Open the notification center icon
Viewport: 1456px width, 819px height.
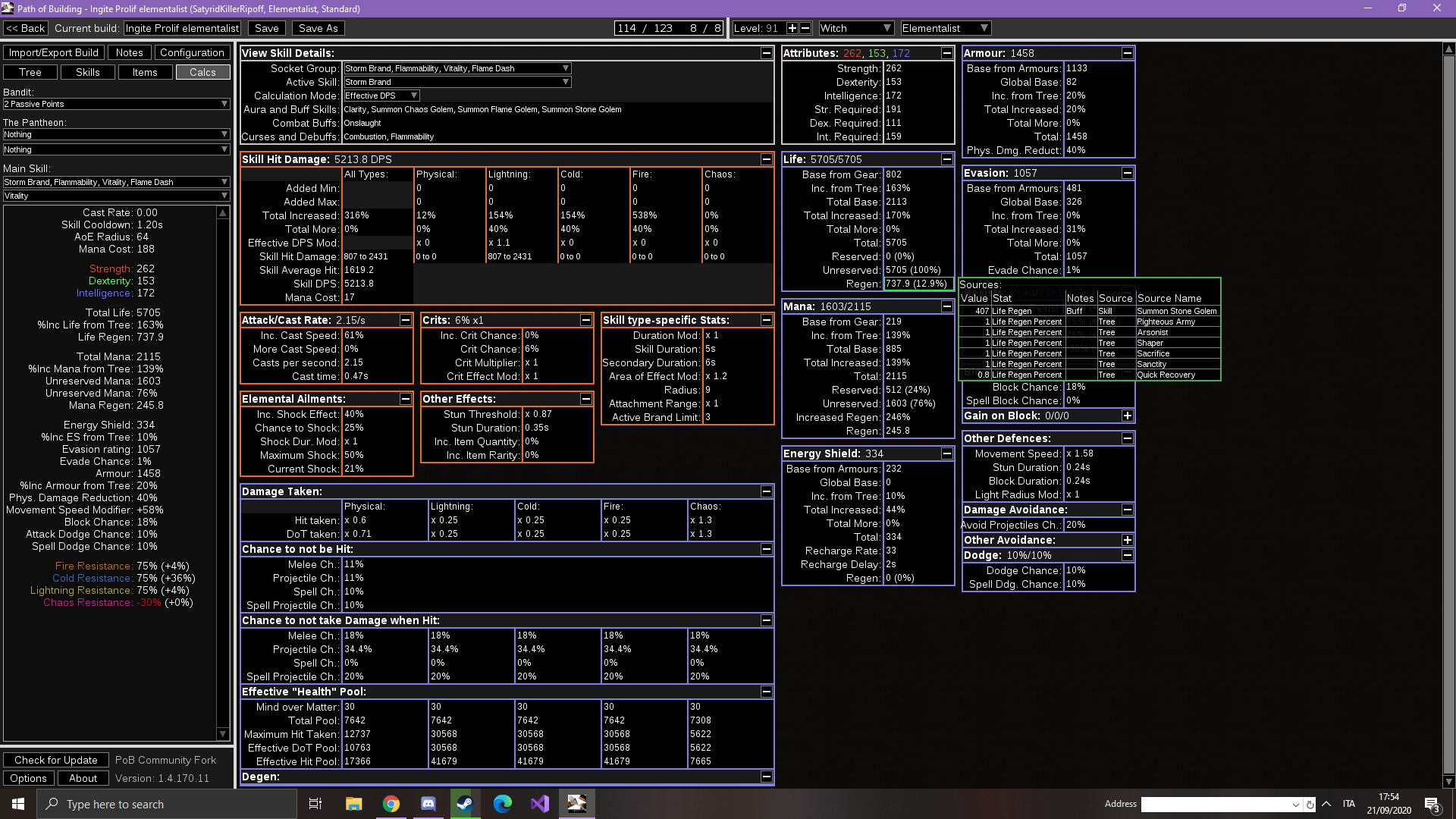coord(1432,805)
